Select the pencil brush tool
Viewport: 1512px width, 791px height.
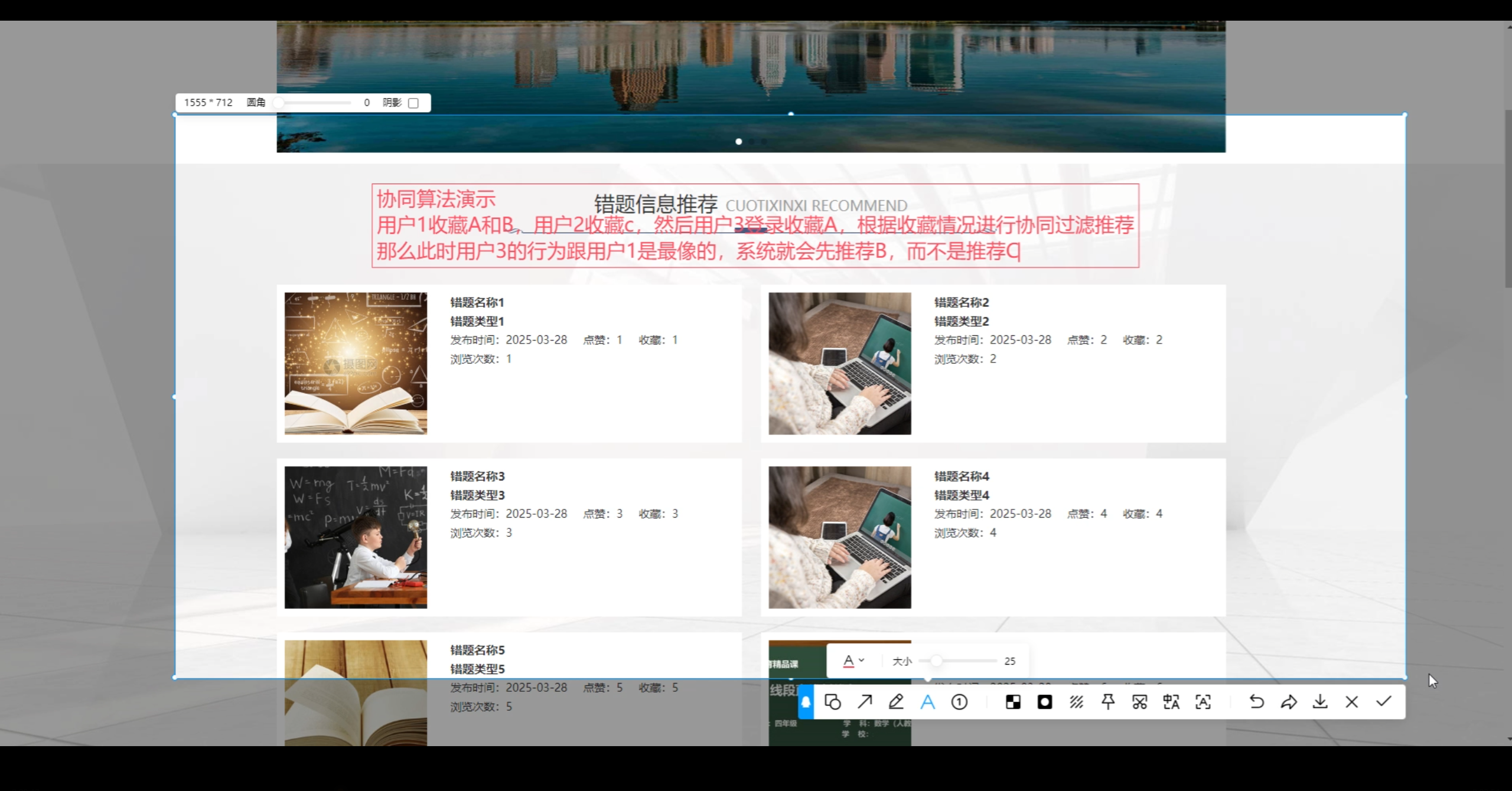(896, 702)
